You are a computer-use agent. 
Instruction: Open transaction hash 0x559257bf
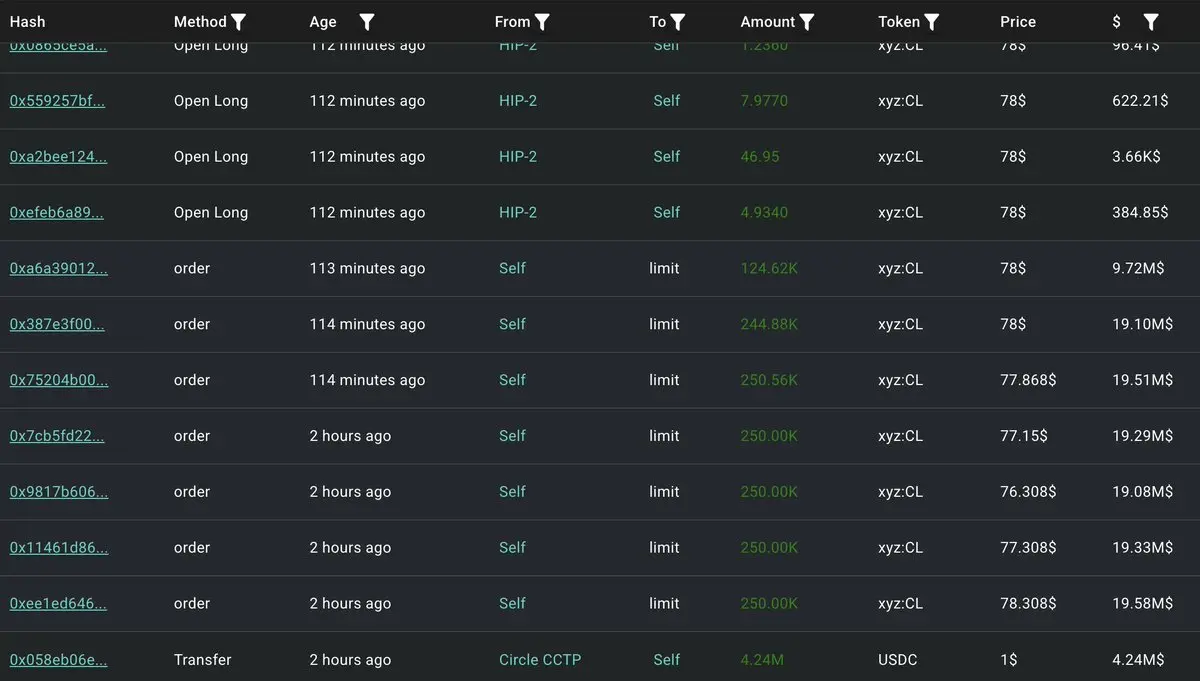point(57,101)
